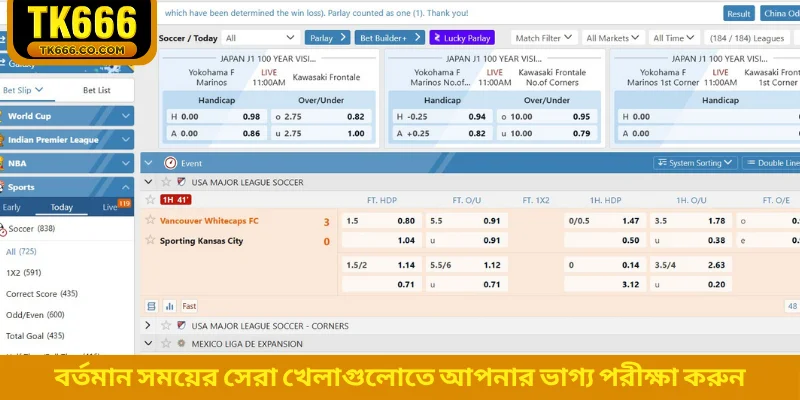The height and width of the screenshot is (400, 800).
Task: Open the Double Line dropdown
Action: [x=771, y=163]
